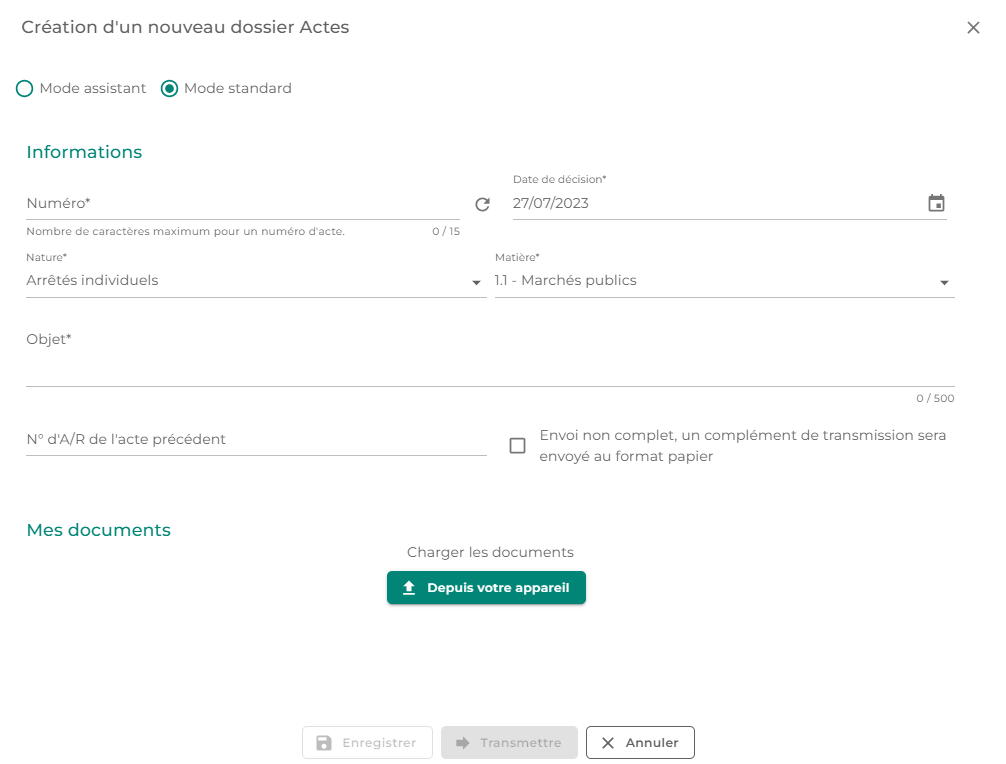Click the upload arrow icon in the green button
Image resolution: width=1006 pixels, height=764 pixels.
tap(409, 588)
